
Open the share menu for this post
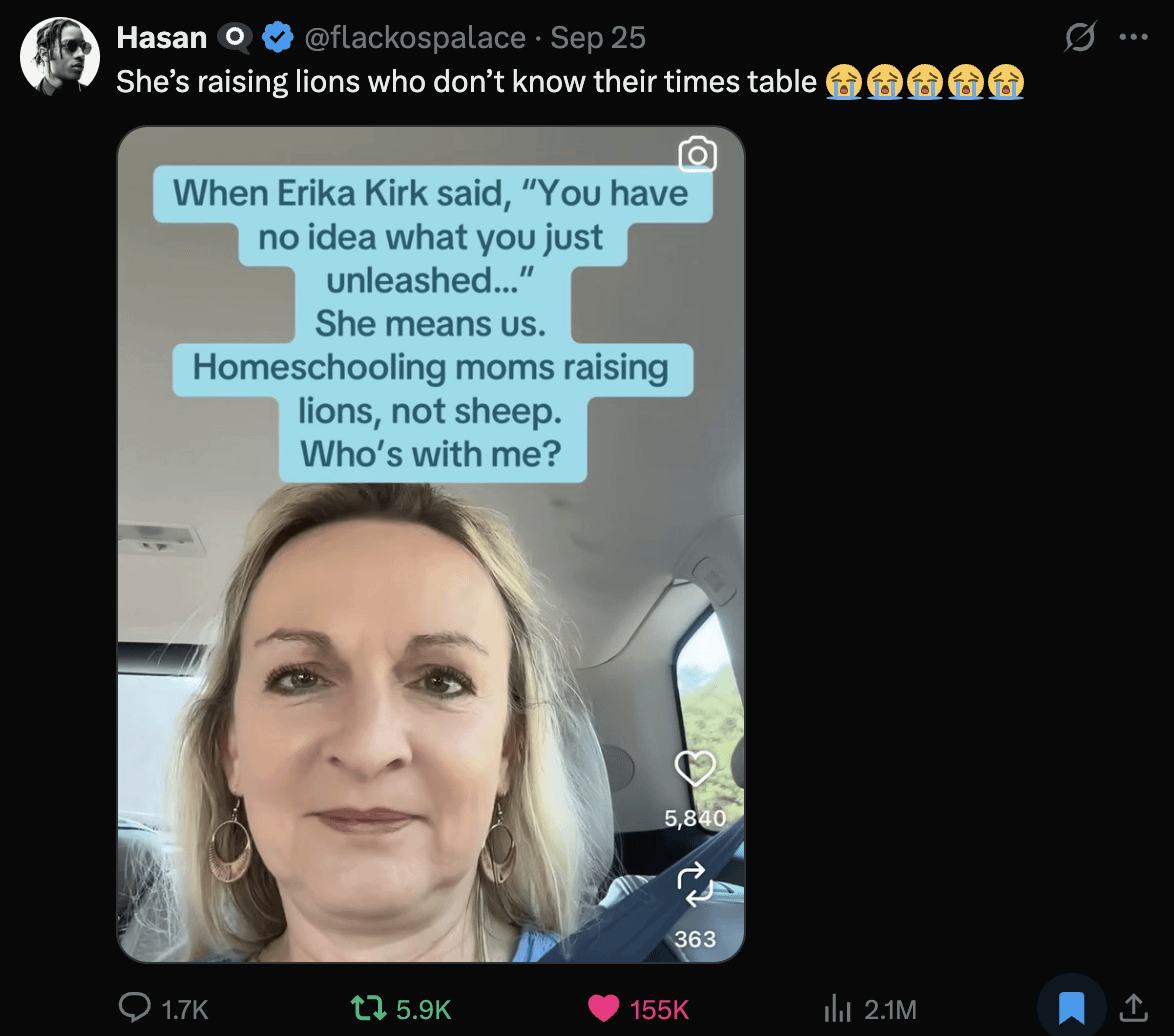pos(1133,1006)
